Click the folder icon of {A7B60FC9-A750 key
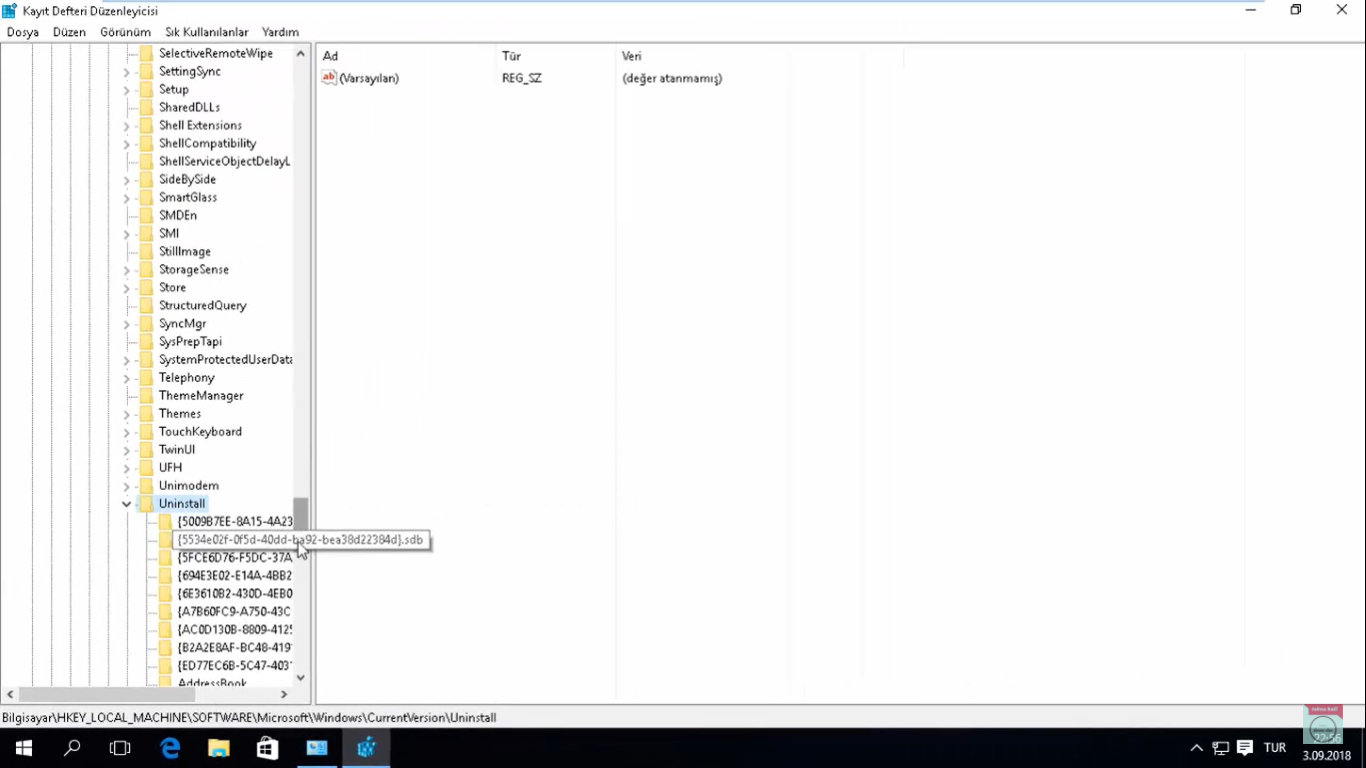This screenshot has width=1366, height=768. click(x=165, y=611)
